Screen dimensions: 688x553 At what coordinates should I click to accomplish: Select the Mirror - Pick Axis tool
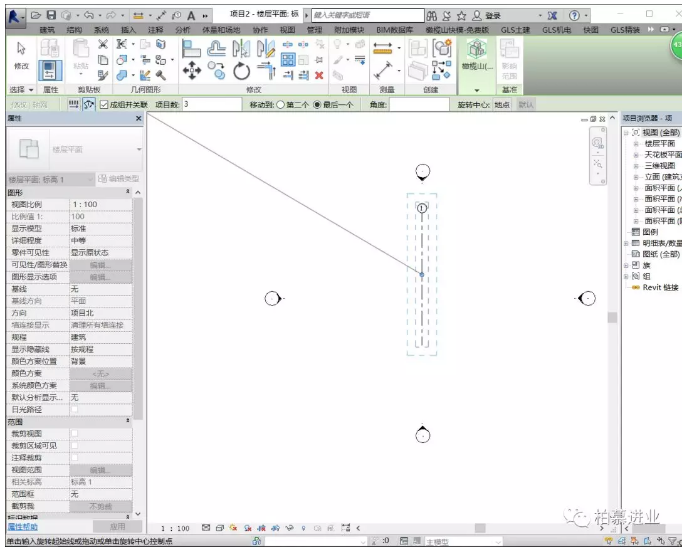pyautogui.click(x=241, y=48)
